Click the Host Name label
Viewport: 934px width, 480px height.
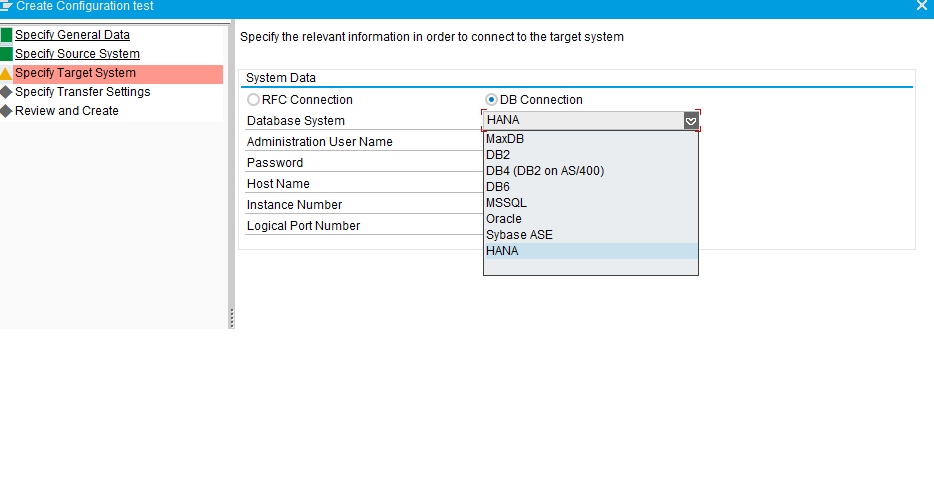tap(278, 184)
